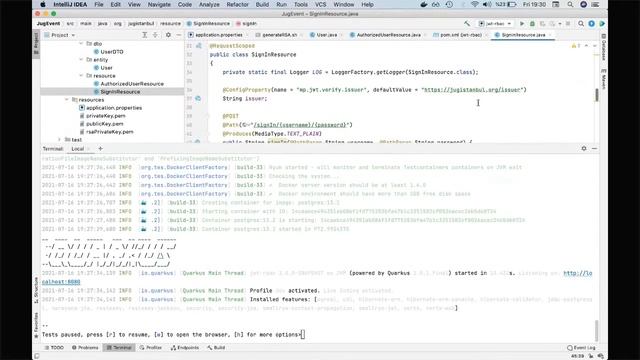640x360 pixels.
Task: Open the Build tool window
Action: coord(216,348)
